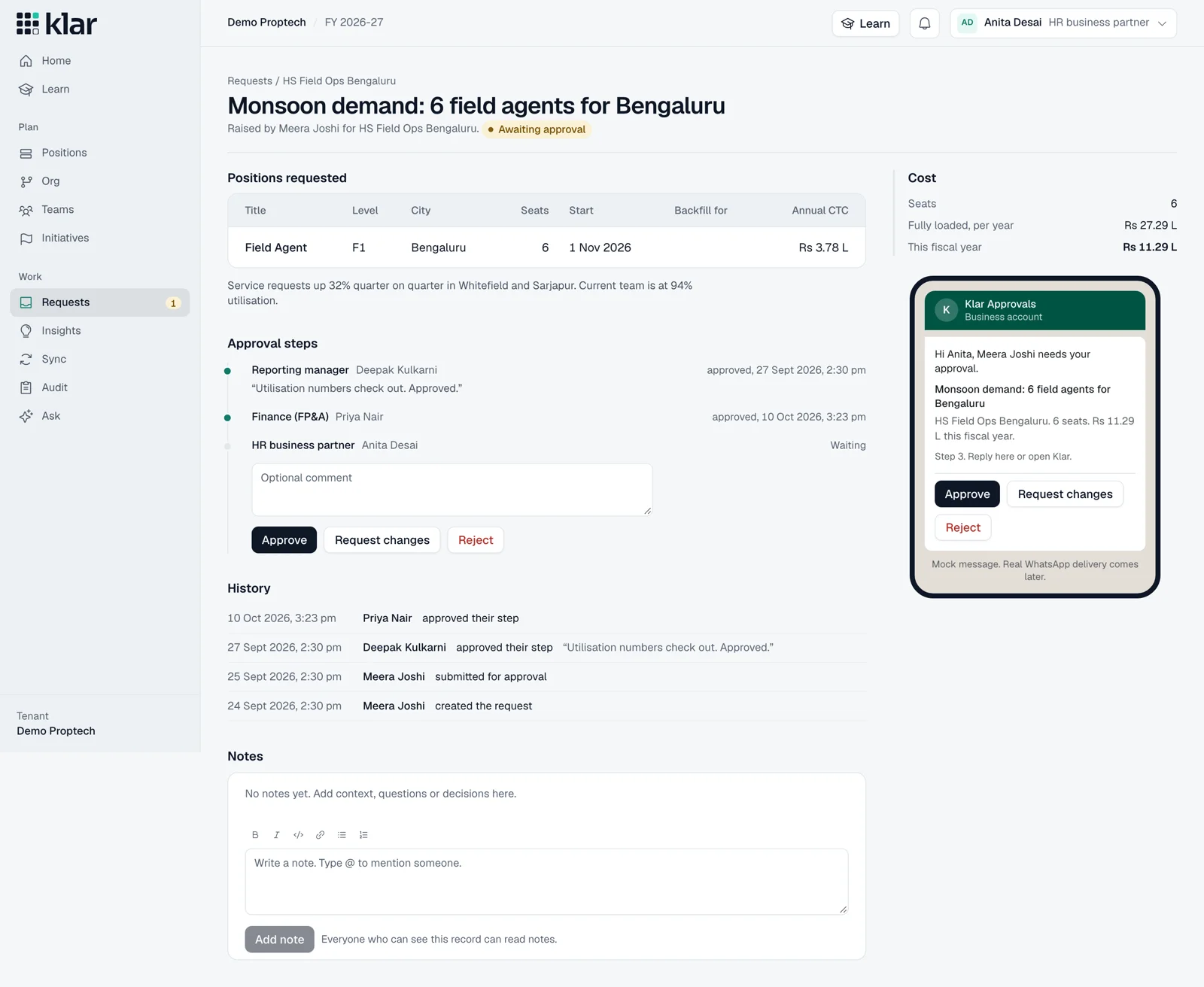The height and width of the screenshot is (987, 1204).
Task: Select Requests in the Work section
Action: (x=99, y=302)
